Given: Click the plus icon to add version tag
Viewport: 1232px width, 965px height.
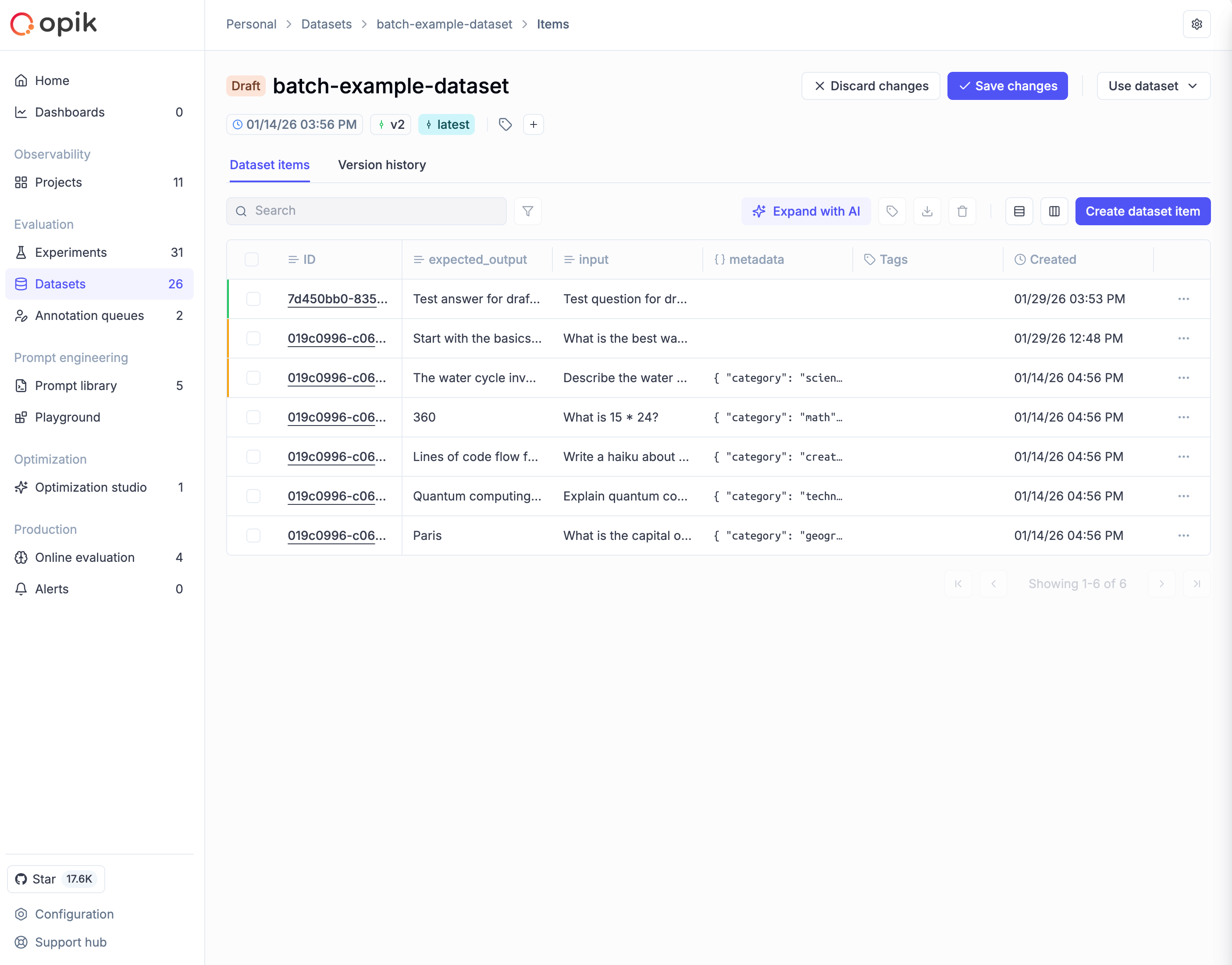Looking at the screenshot, I should click(x=533, y=125).
